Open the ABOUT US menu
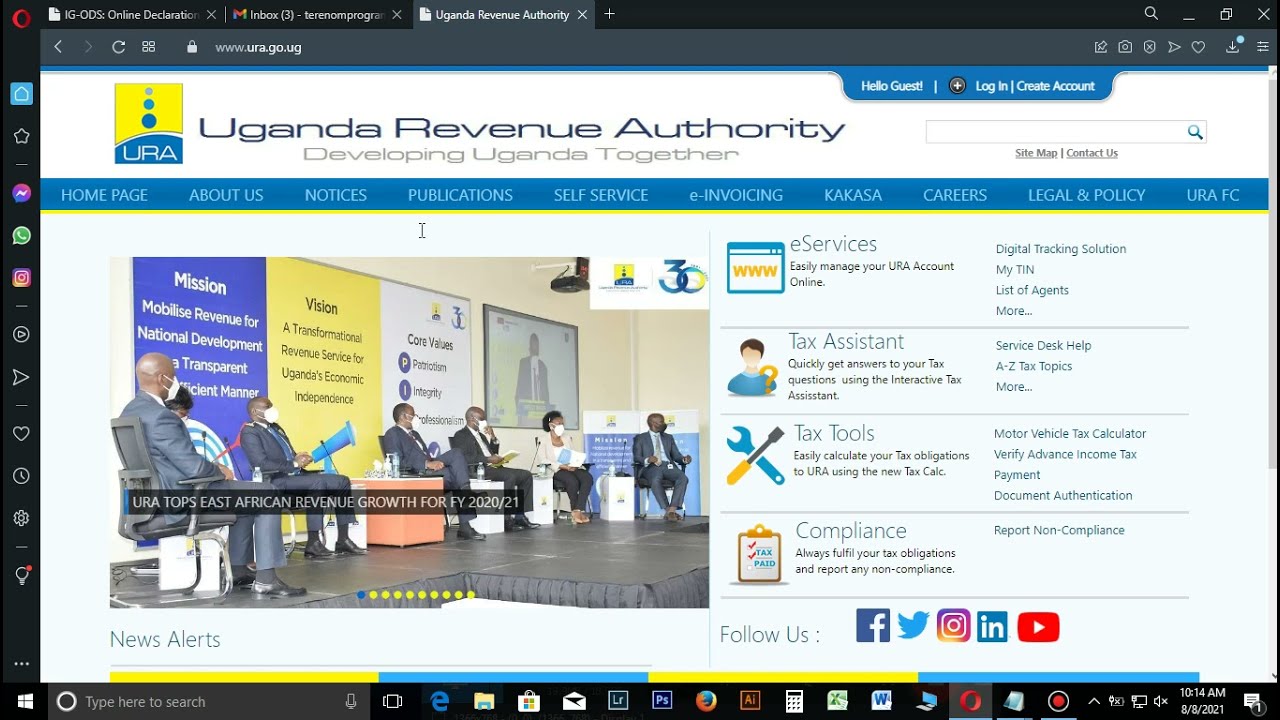 (x=226, y=195)
